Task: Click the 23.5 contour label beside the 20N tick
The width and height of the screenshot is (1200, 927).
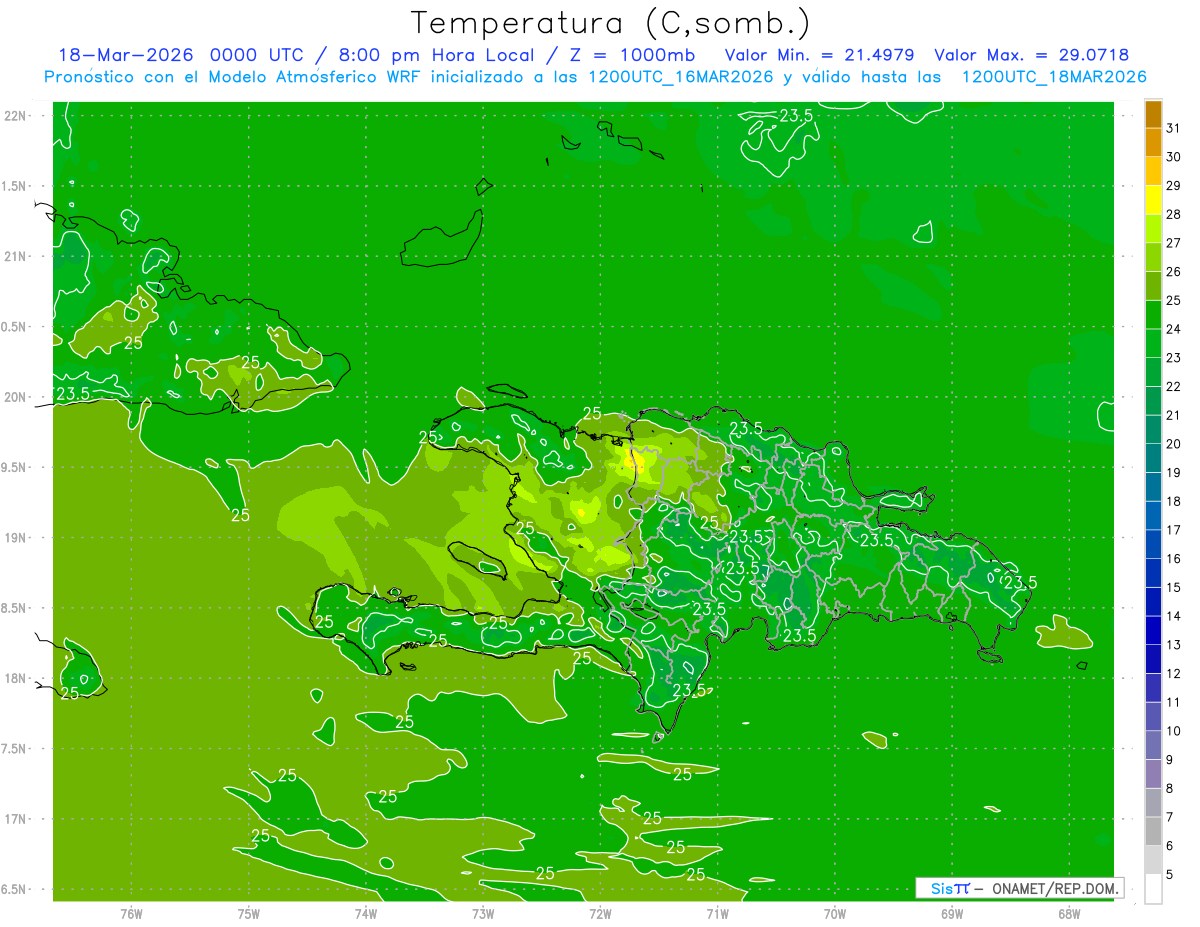Action: [x=72, y=394]
